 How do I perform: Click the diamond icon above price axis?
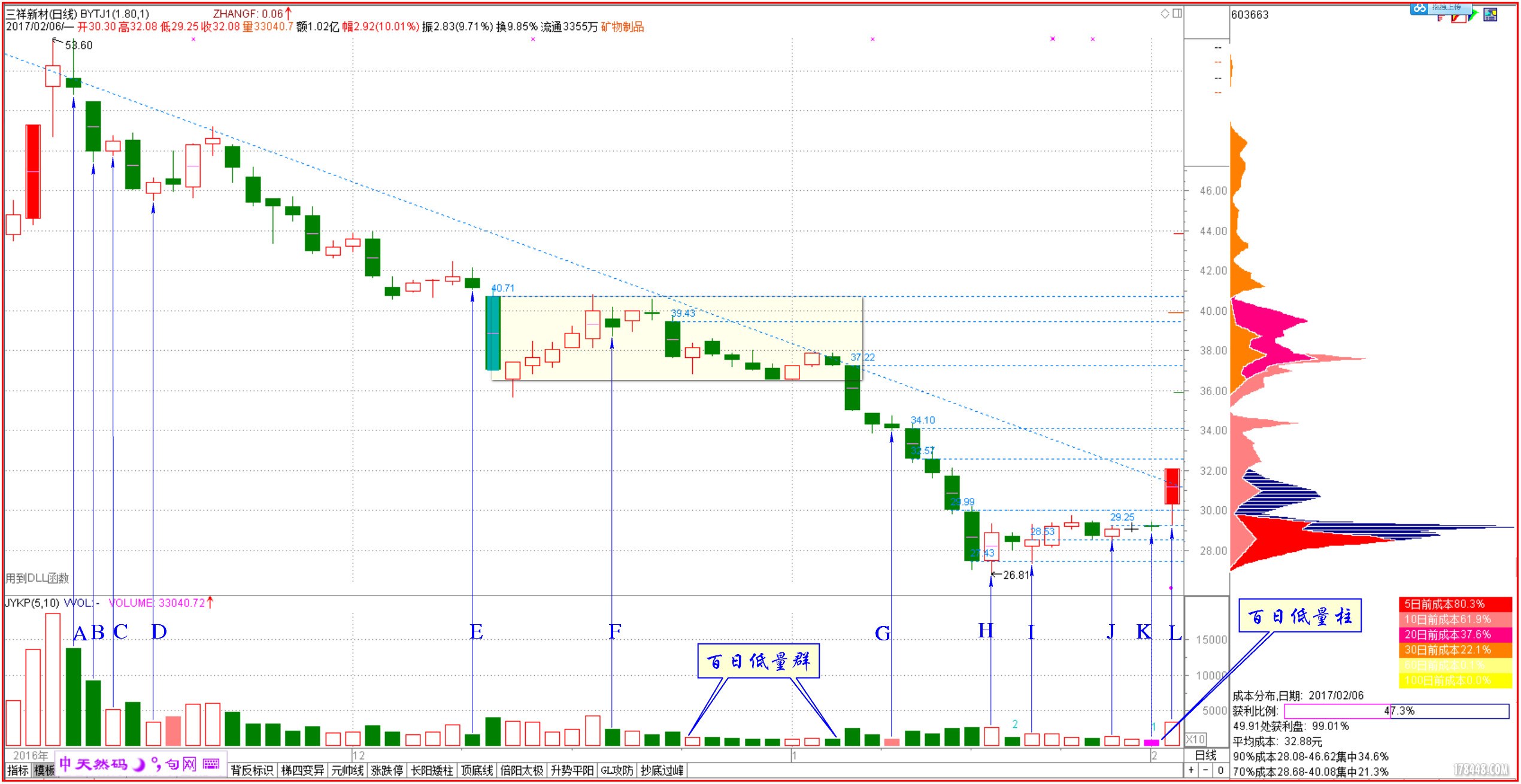point(1165,13)
